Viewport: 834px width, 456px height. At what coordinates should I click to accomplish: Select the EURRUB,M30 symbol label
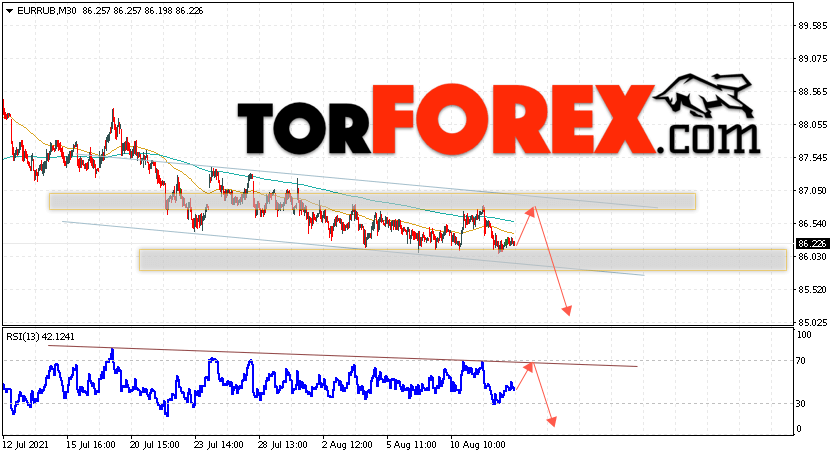coord(48,11)
